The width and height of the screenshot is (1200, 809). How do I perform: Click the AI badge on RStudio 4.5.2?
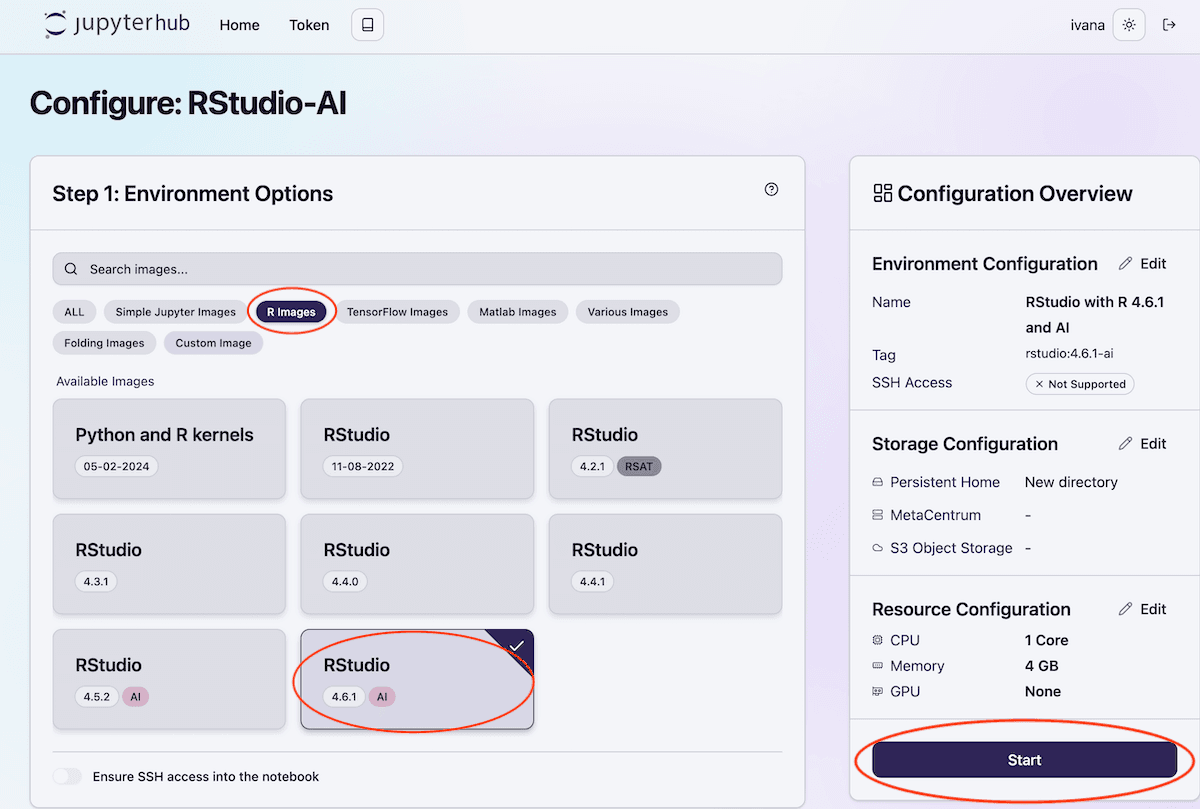(135, 696)
